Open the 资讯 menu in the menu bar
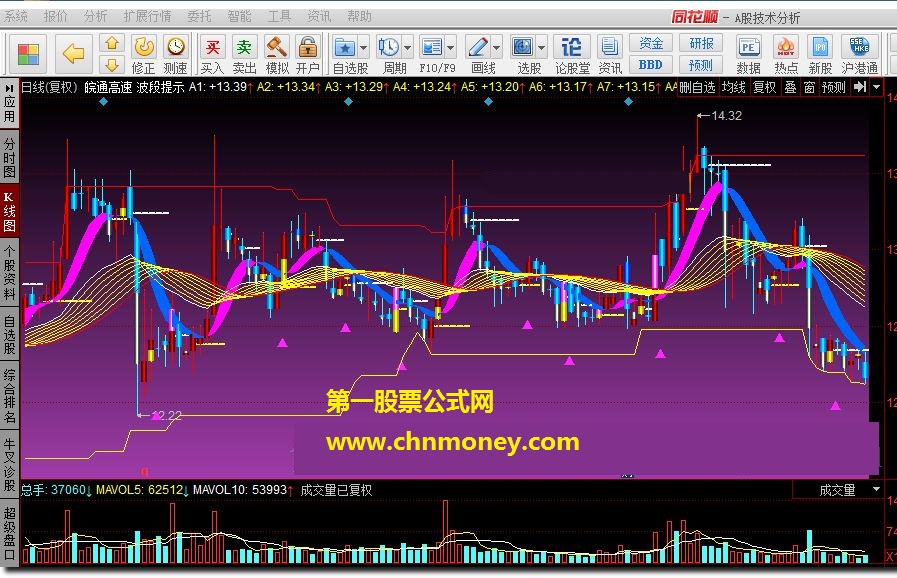Screen dimensions: 897x578 [x=319, y=17]
